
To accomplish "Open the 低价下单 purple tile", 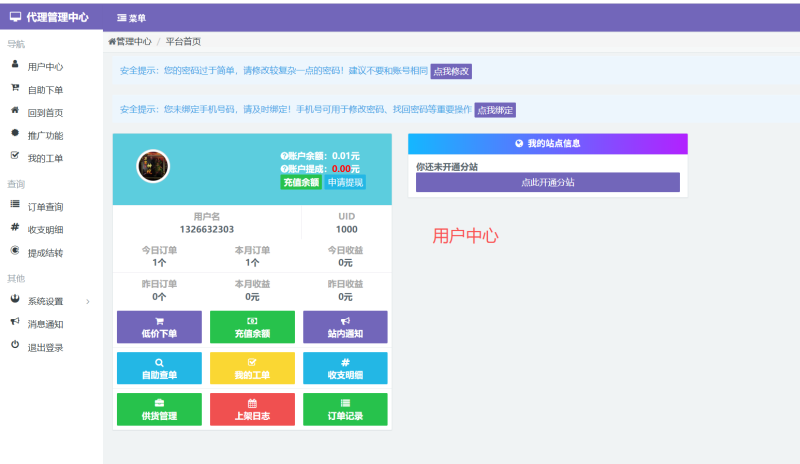I will click(159, 327).
